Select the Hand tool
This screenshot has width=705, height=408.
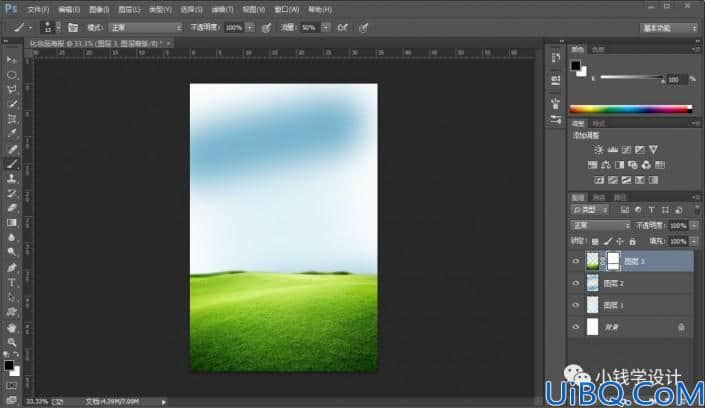[x=12, y=327]
